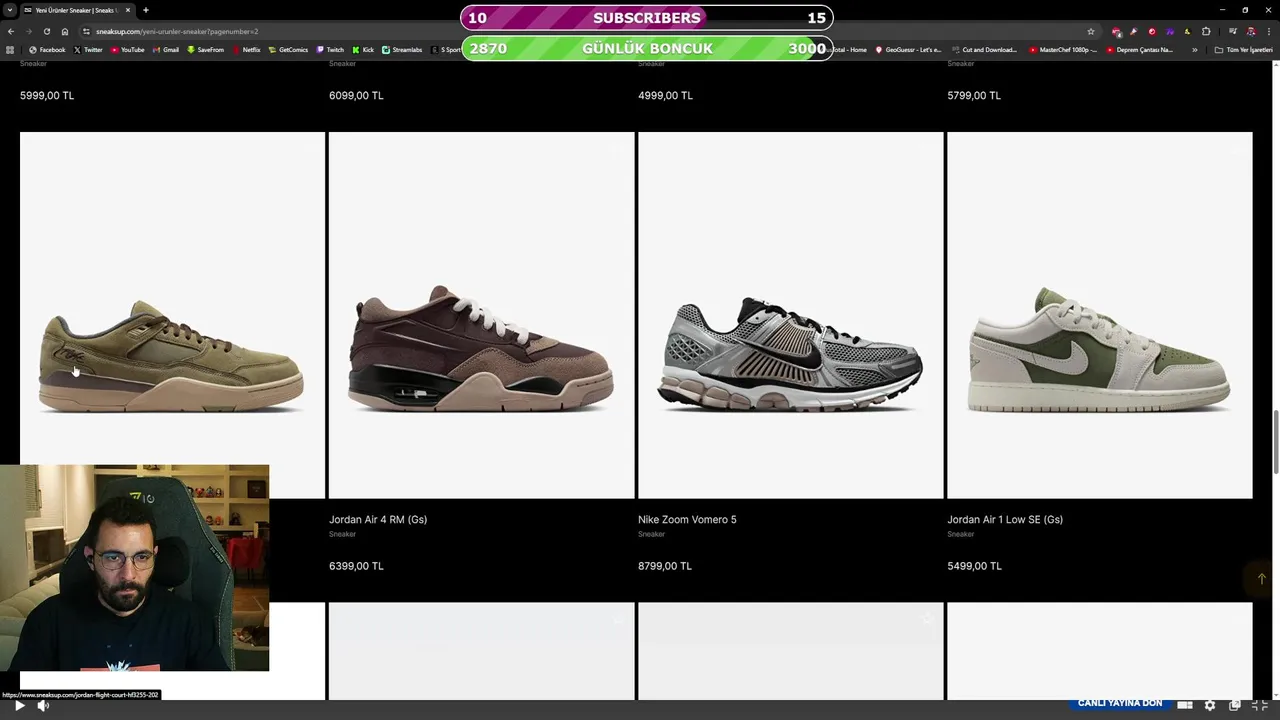Click the back-to-top arrow button
This screenshot has width=1280, height=720.
(1260, 579)
